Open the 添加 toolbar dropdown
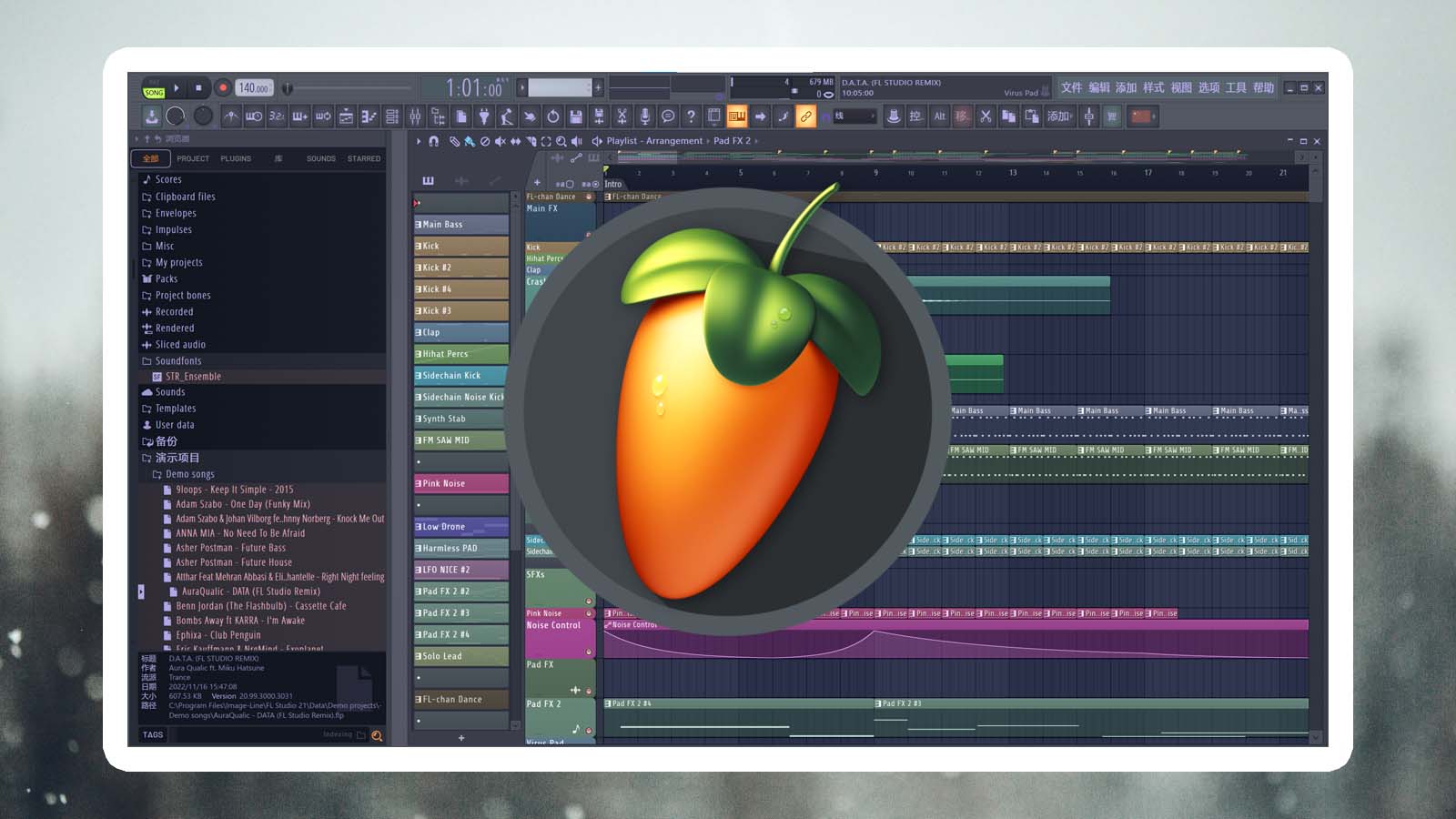Viewport: 1456px width, 819px height. pyautogui.click(x=1059, y=116)
